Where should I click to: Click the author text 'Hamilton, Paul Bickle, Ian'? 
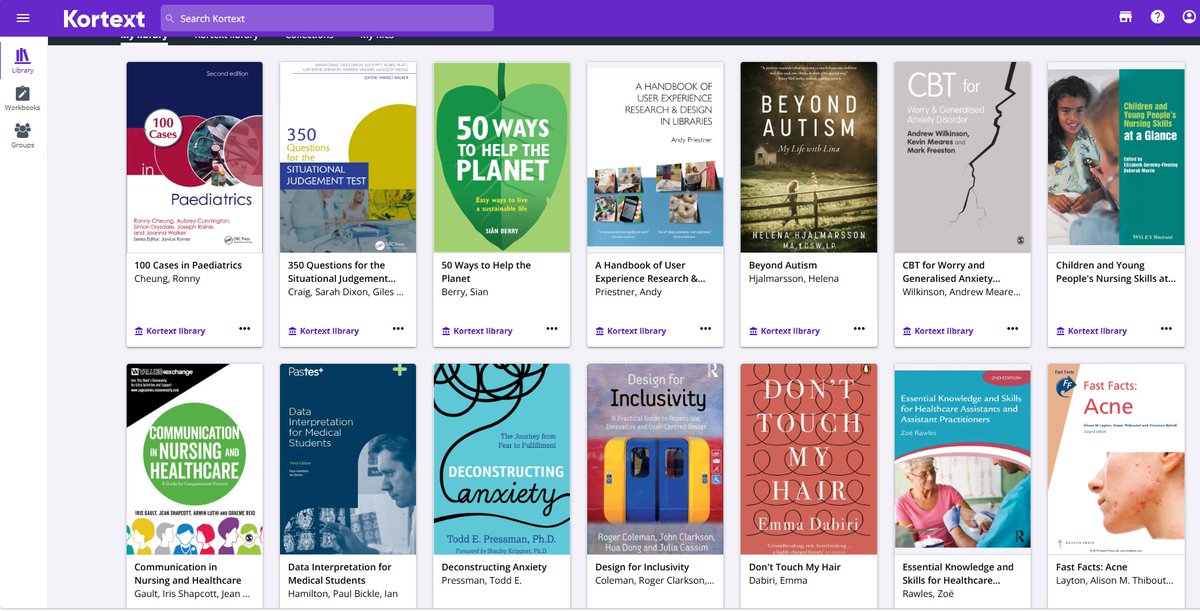(x=345, y=593)
